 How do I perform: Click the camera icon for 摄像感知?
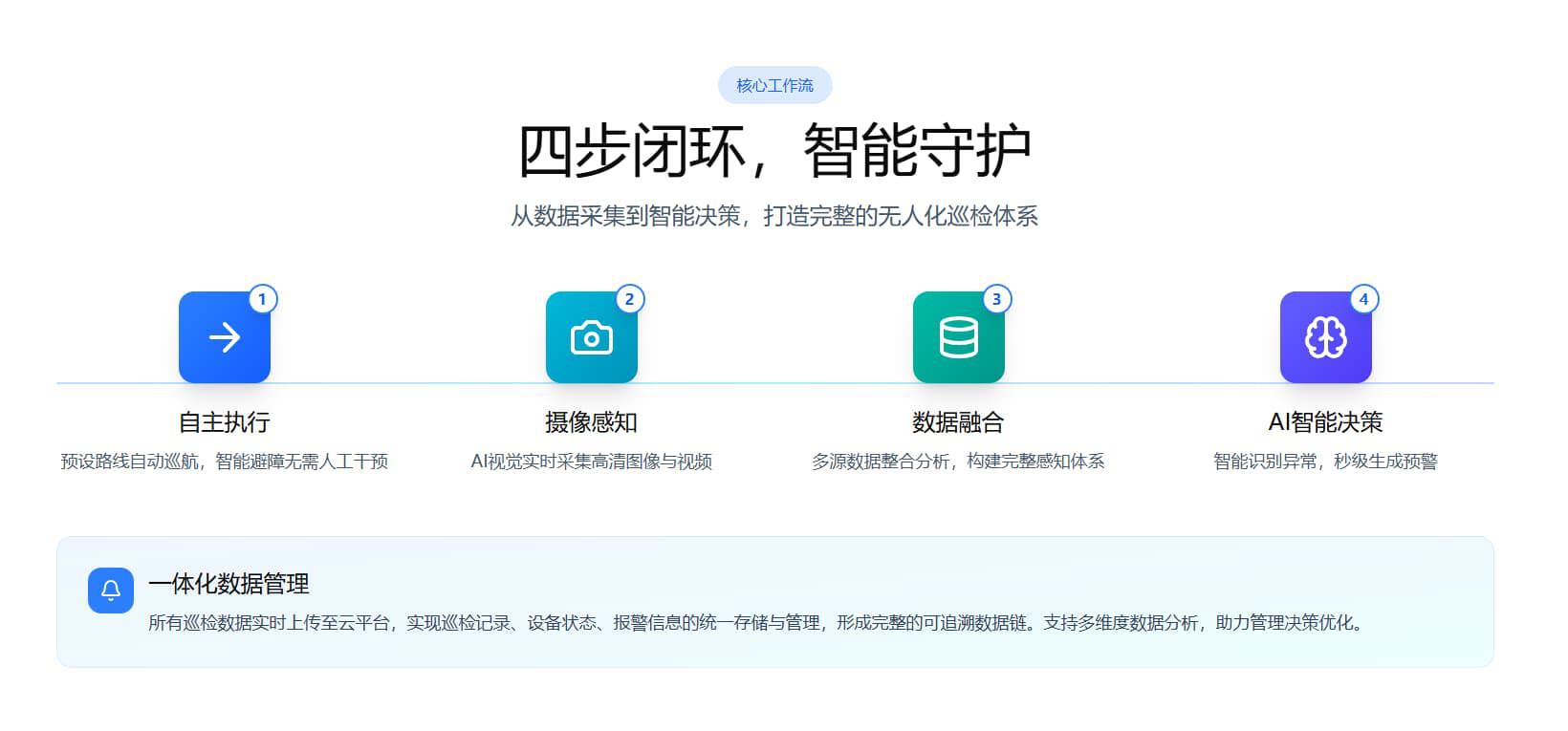(591, 337)
